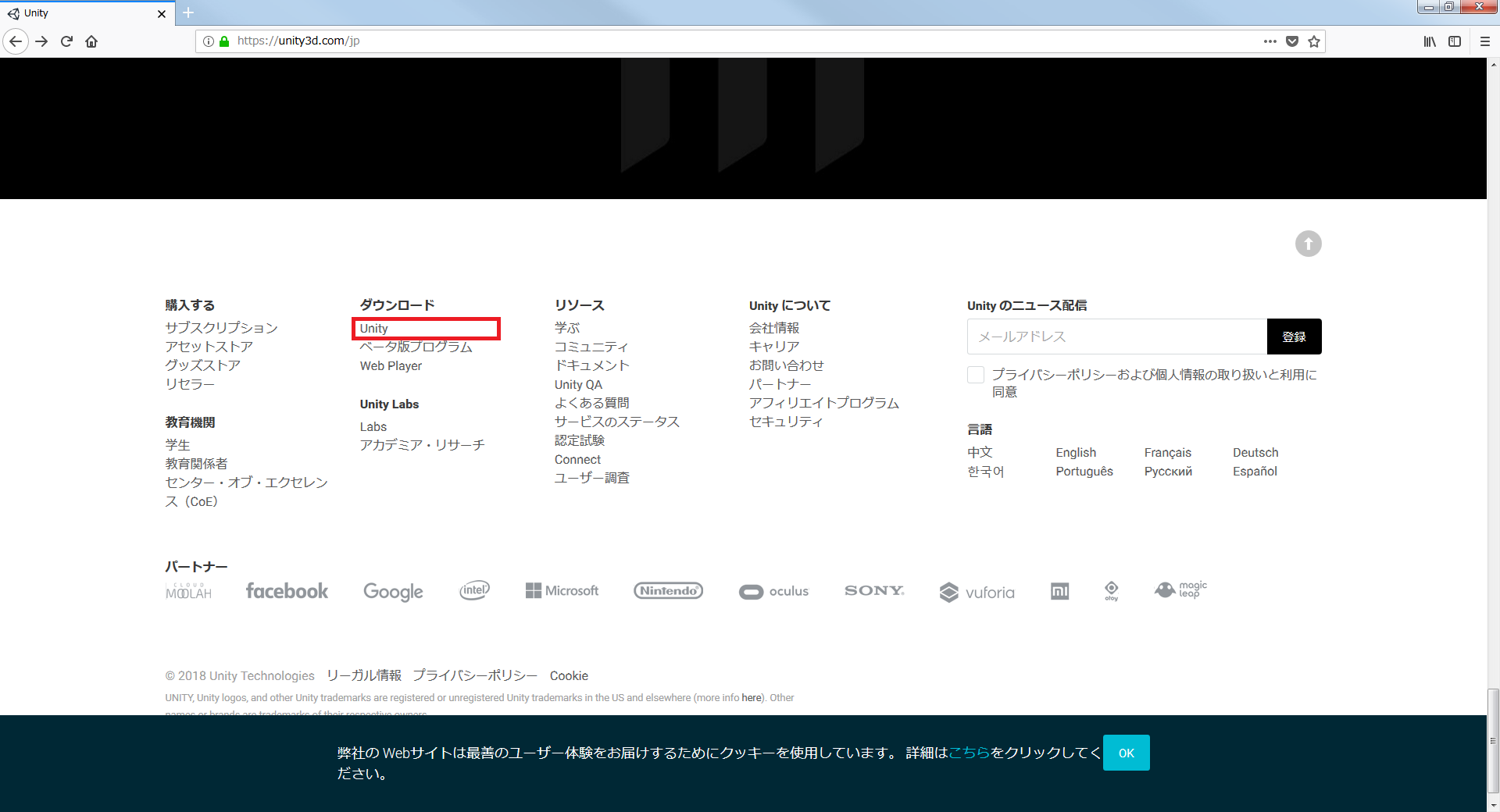Open the Connect link
The image size is (1500, 812).
(577, 459)
